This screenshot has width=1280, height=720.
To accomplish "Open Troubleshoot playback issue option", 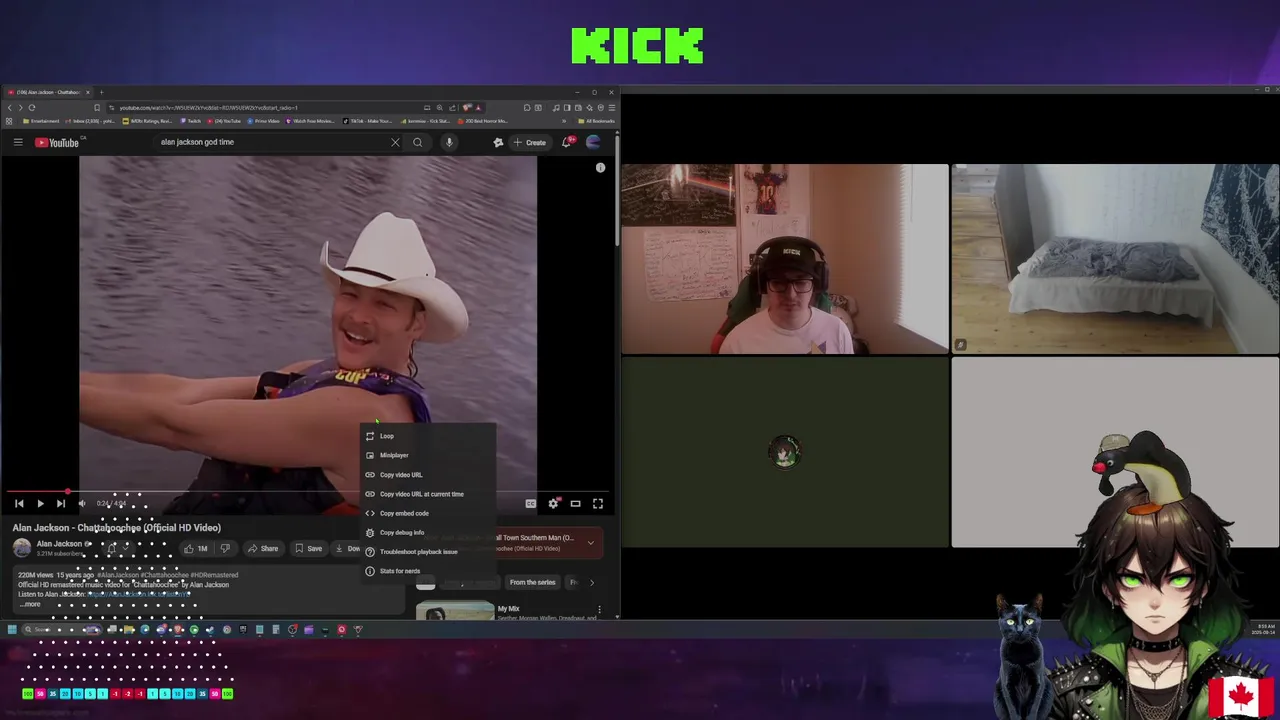I will [428, 552].
